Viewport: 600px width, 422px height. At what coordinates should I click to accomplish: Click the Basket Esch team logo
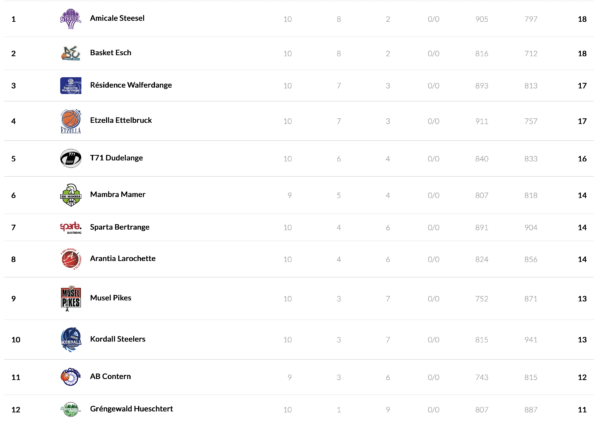[70, 53]
